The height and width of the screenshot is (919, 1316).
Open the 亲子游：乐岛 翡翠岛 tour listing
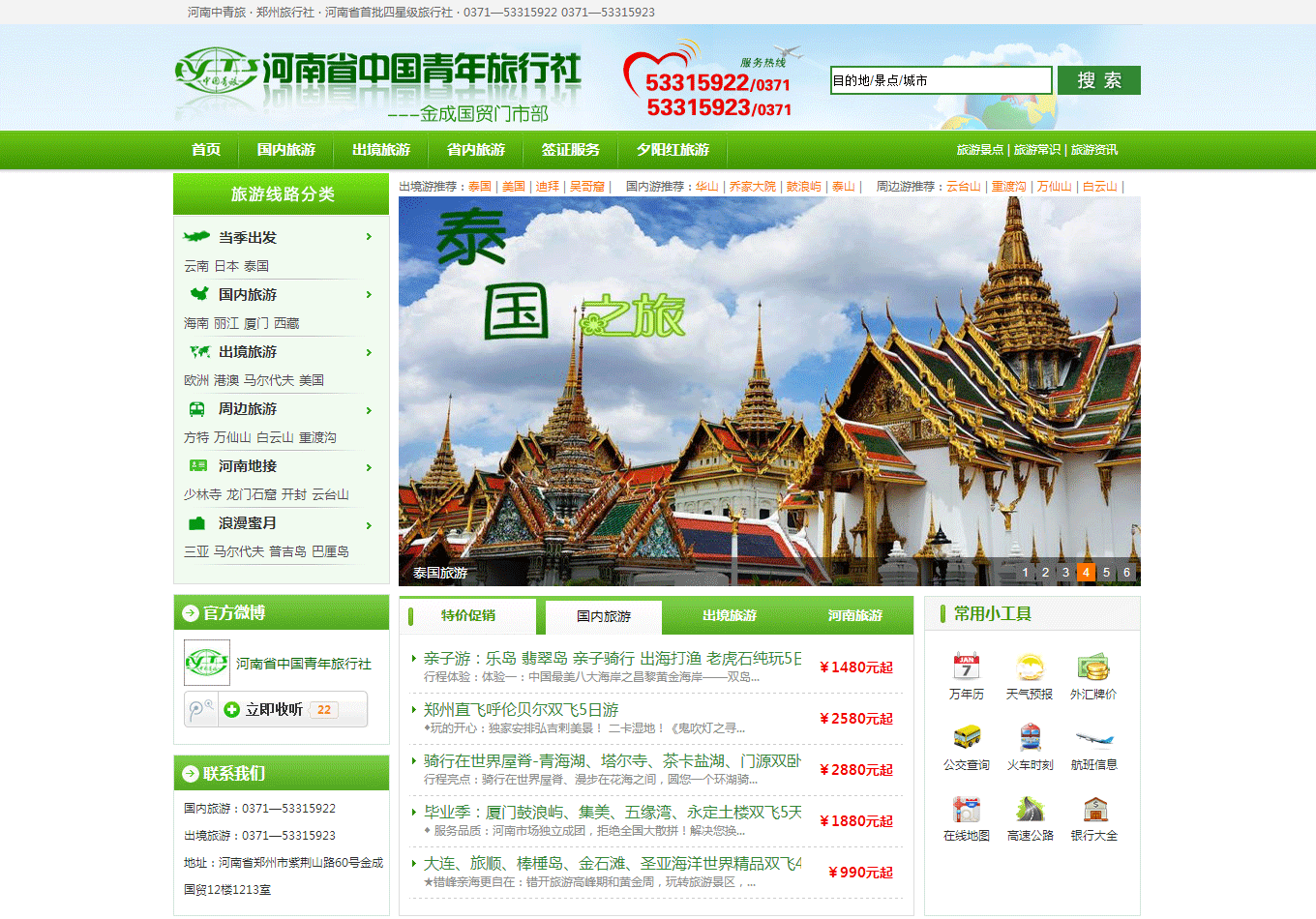coord(612,658)
